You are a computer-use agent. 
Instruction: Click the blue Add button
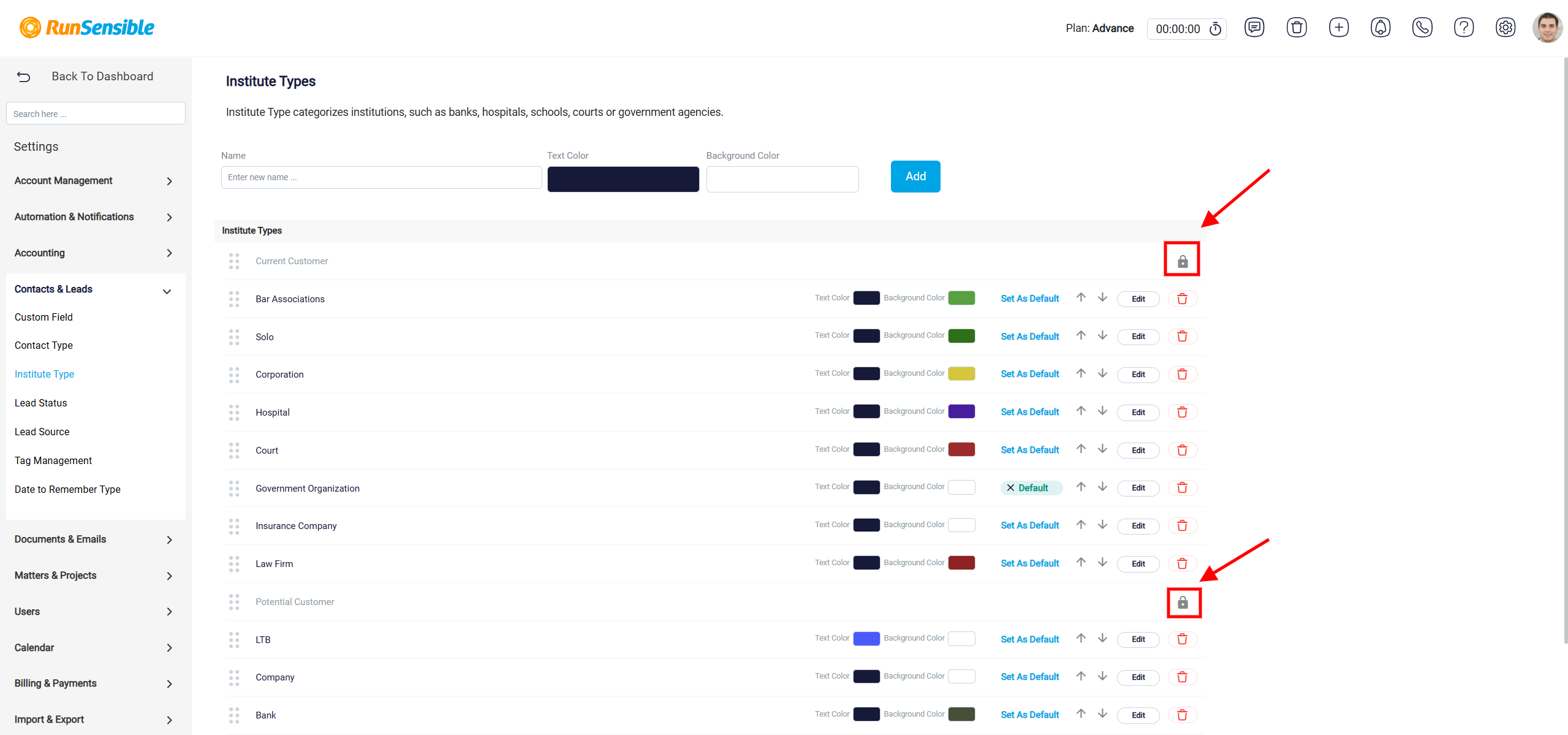(x=915, y=177)
